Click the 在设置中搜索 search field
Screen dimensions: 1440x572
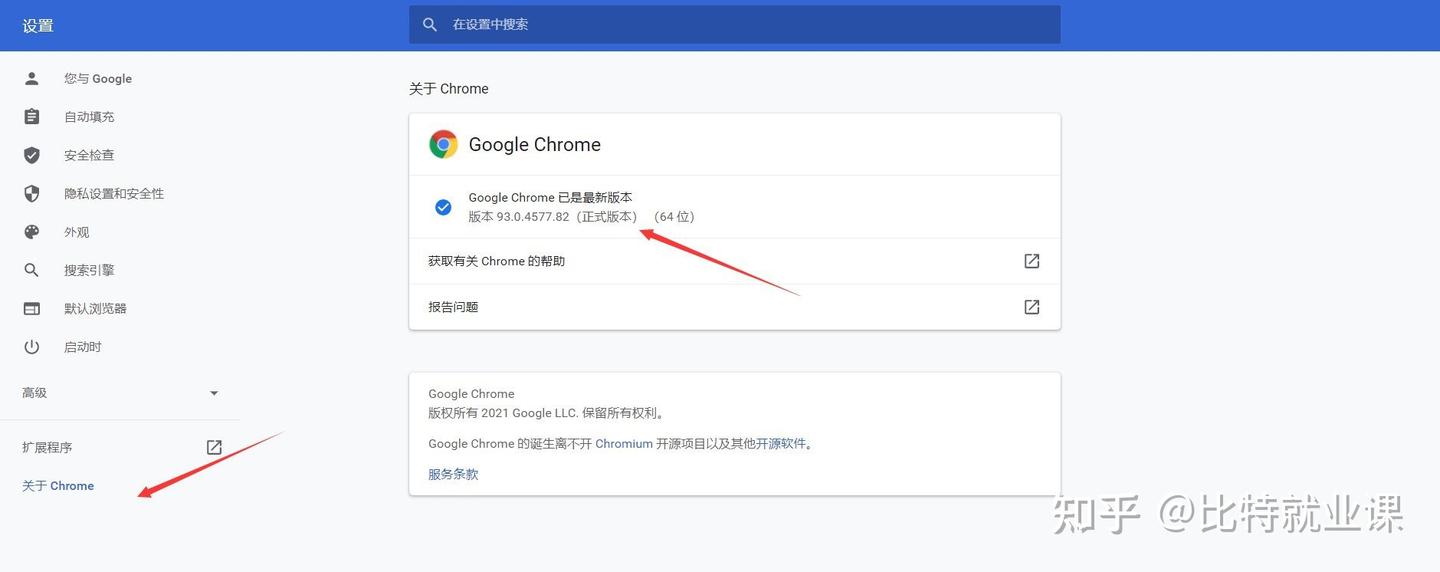point(735,24)
